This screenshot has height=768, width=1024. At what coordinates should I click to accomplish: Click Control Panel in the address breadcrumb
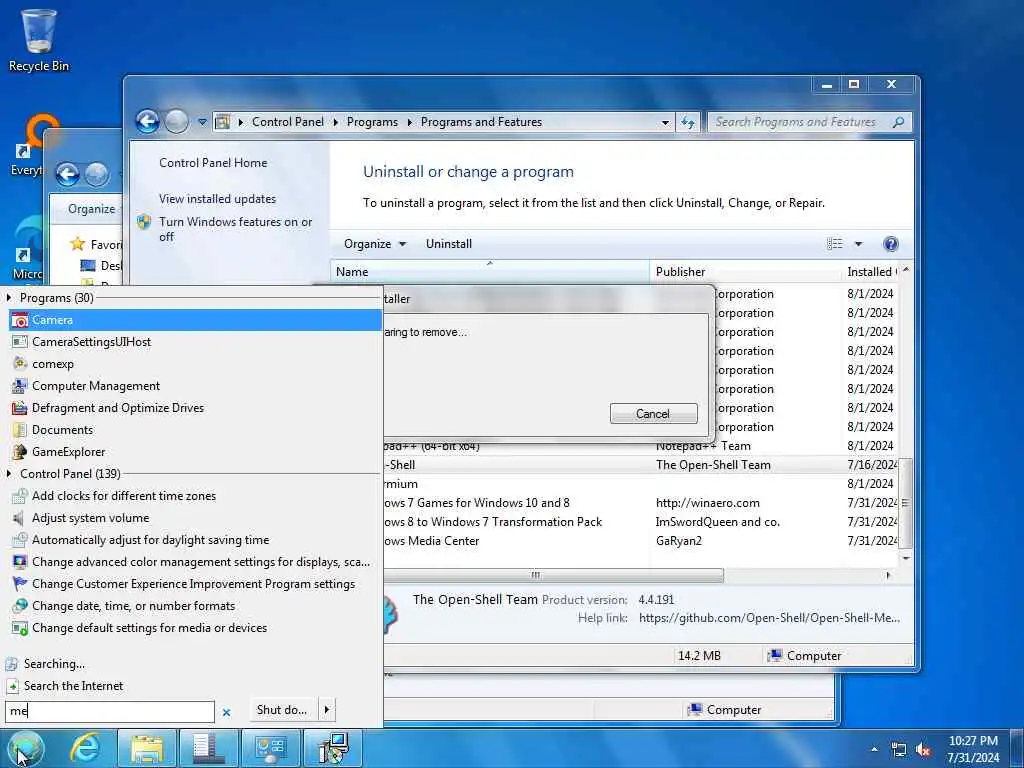pyautogui.click(x=288, y=122)
